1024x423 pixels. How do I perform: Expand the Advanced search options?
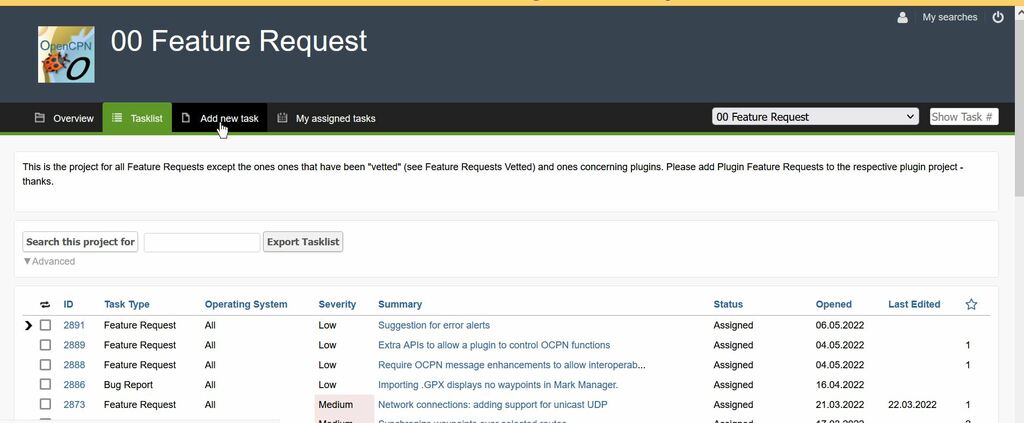(x=49, y=261)
